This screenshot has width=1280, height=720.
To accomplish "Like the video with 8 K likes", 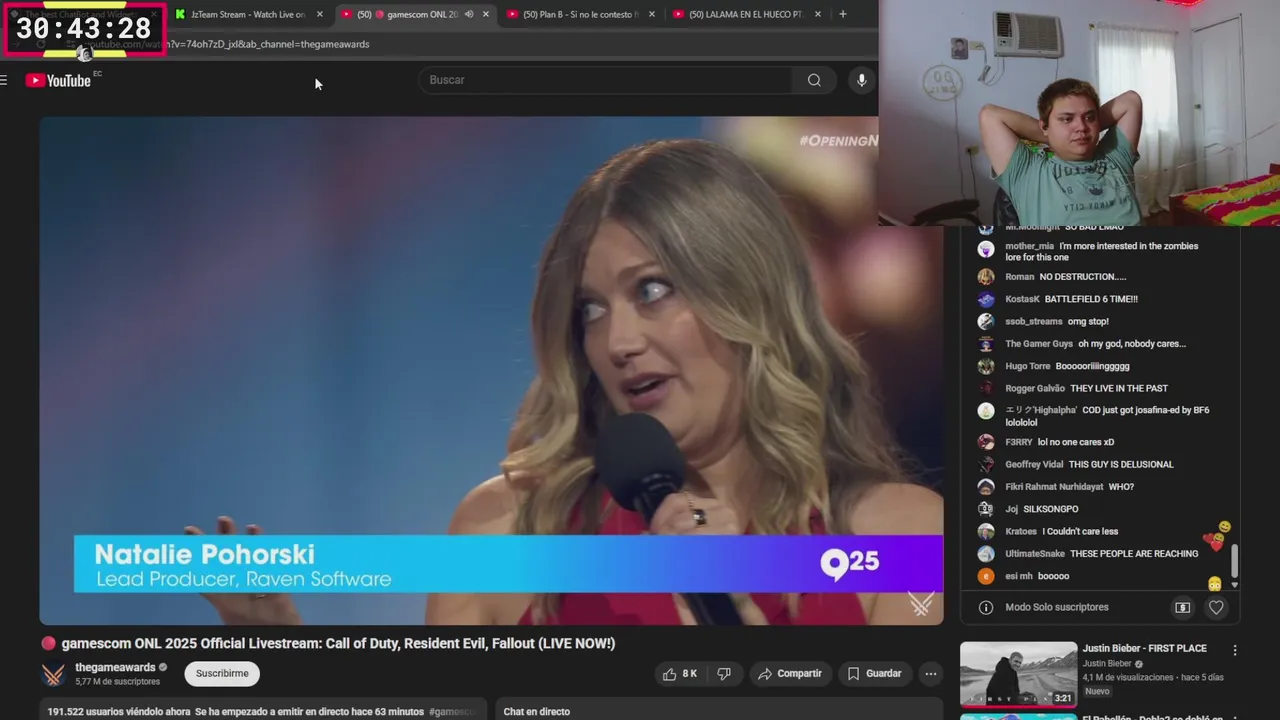I will (x=680, y=674).
